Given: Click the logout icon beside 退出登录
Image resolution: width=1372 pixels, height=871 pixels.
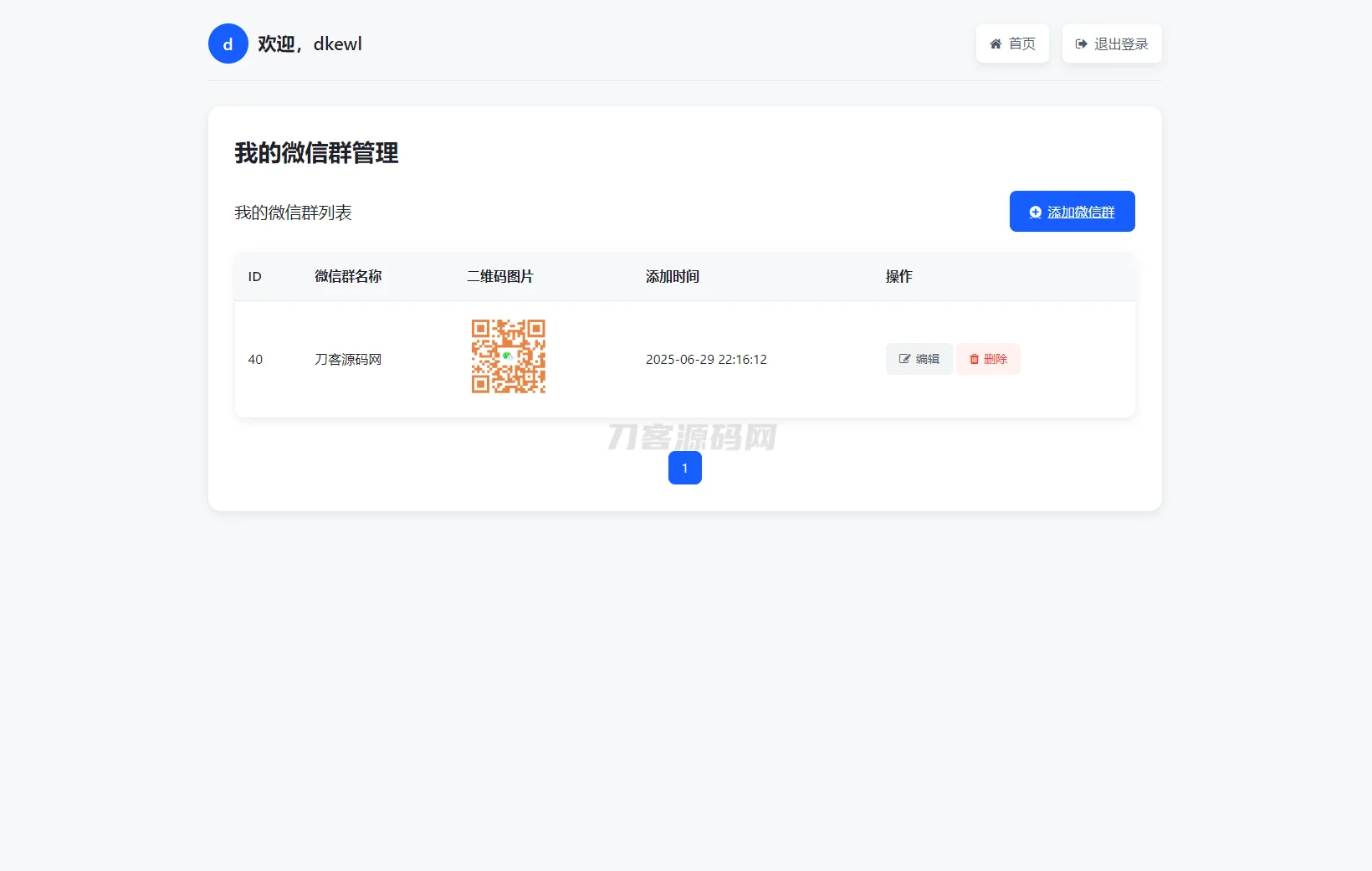Looking at the screenshot, I should click(x=1079, y=43).
